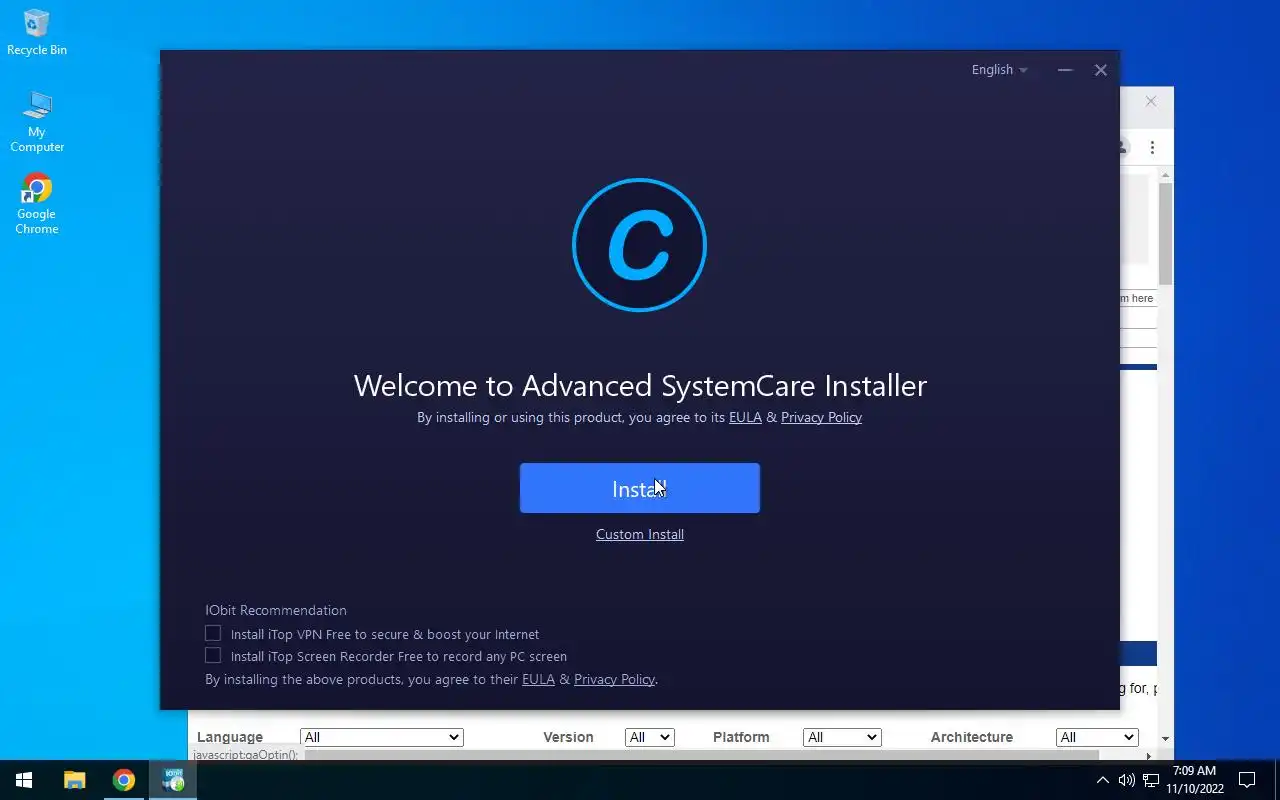This screenshot has height=800, width=1280.
Task: Open the network status tray icon
Action: pos(1151,780)
